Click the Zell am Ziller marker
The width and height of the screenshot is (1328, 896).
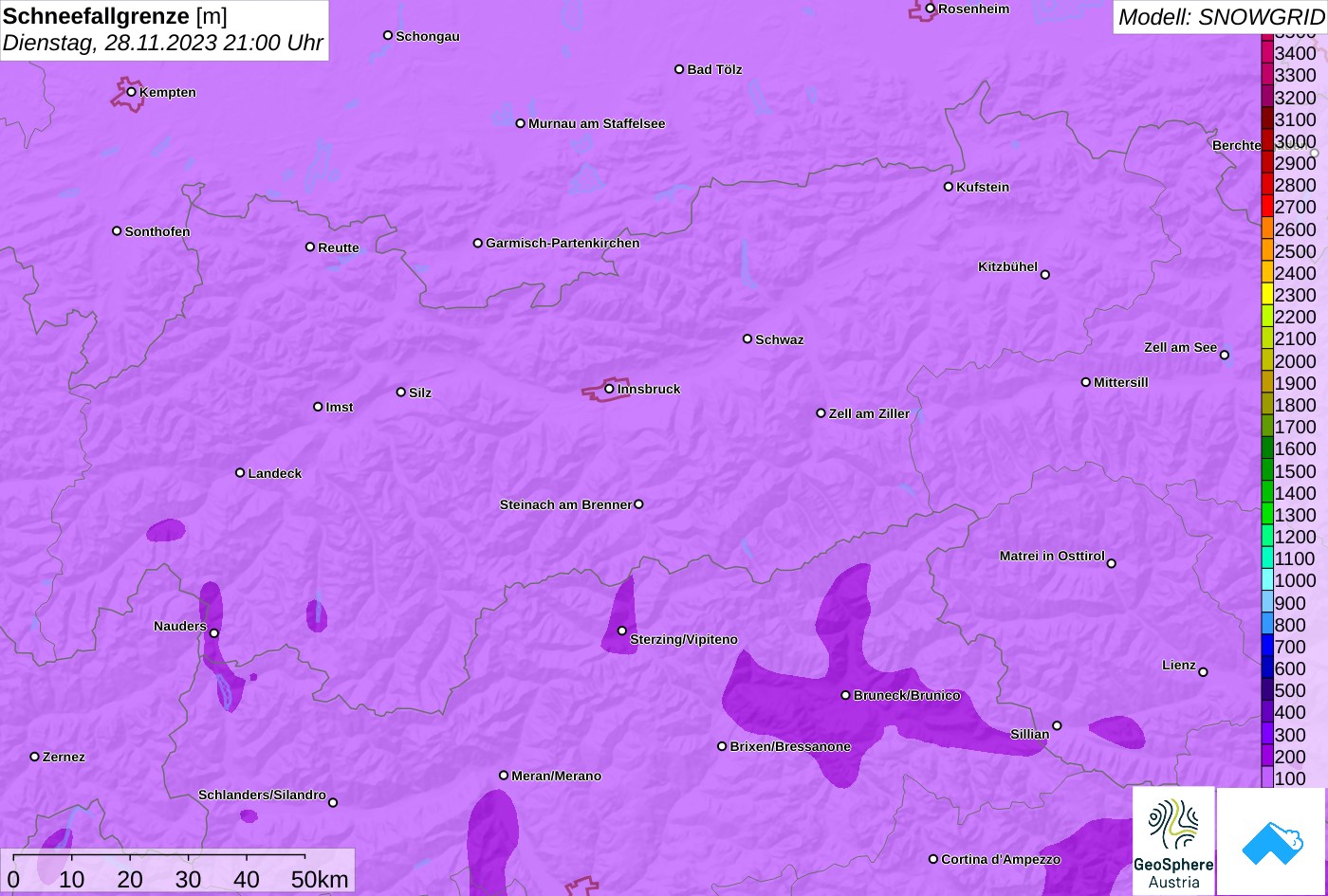tap(821, 413)
